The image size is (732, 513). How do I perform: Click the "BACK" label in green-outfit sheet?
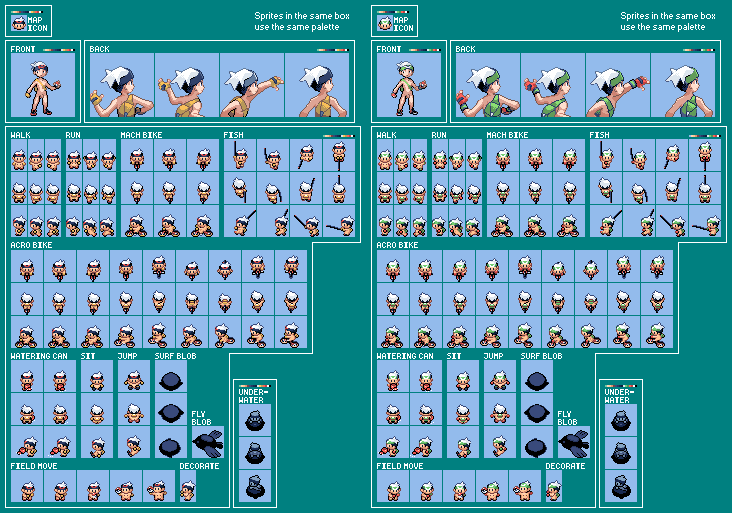pyautogui.click(x=465, y=49)
